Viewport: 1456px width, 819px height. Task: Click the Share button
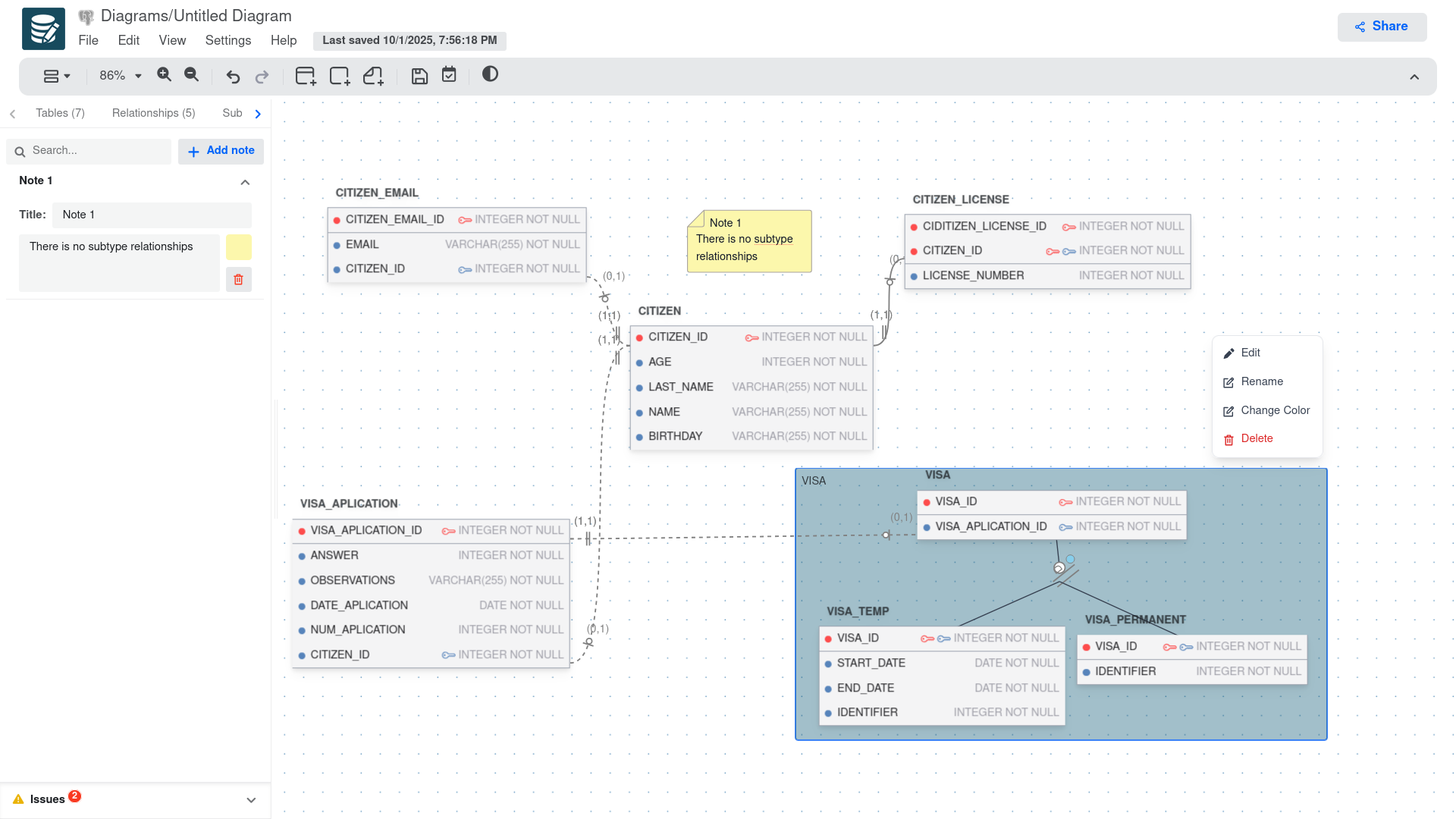(x=1382, y=27)
